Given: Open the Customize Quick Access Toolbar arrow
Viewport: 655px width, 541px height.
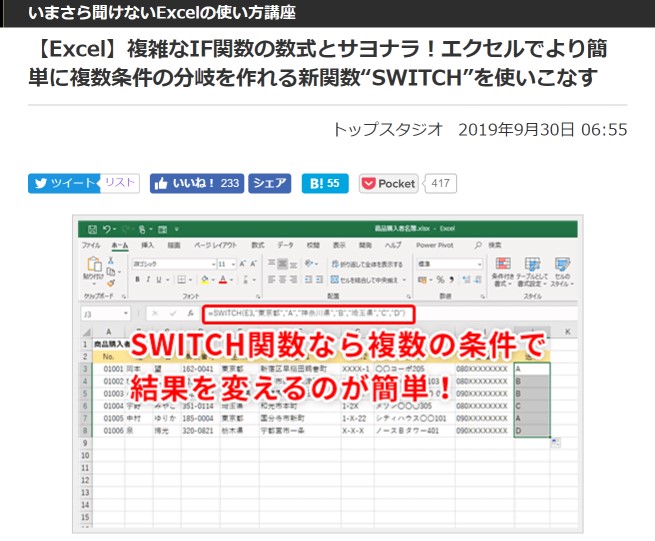Looking at the screenshot, I should 177,229.
